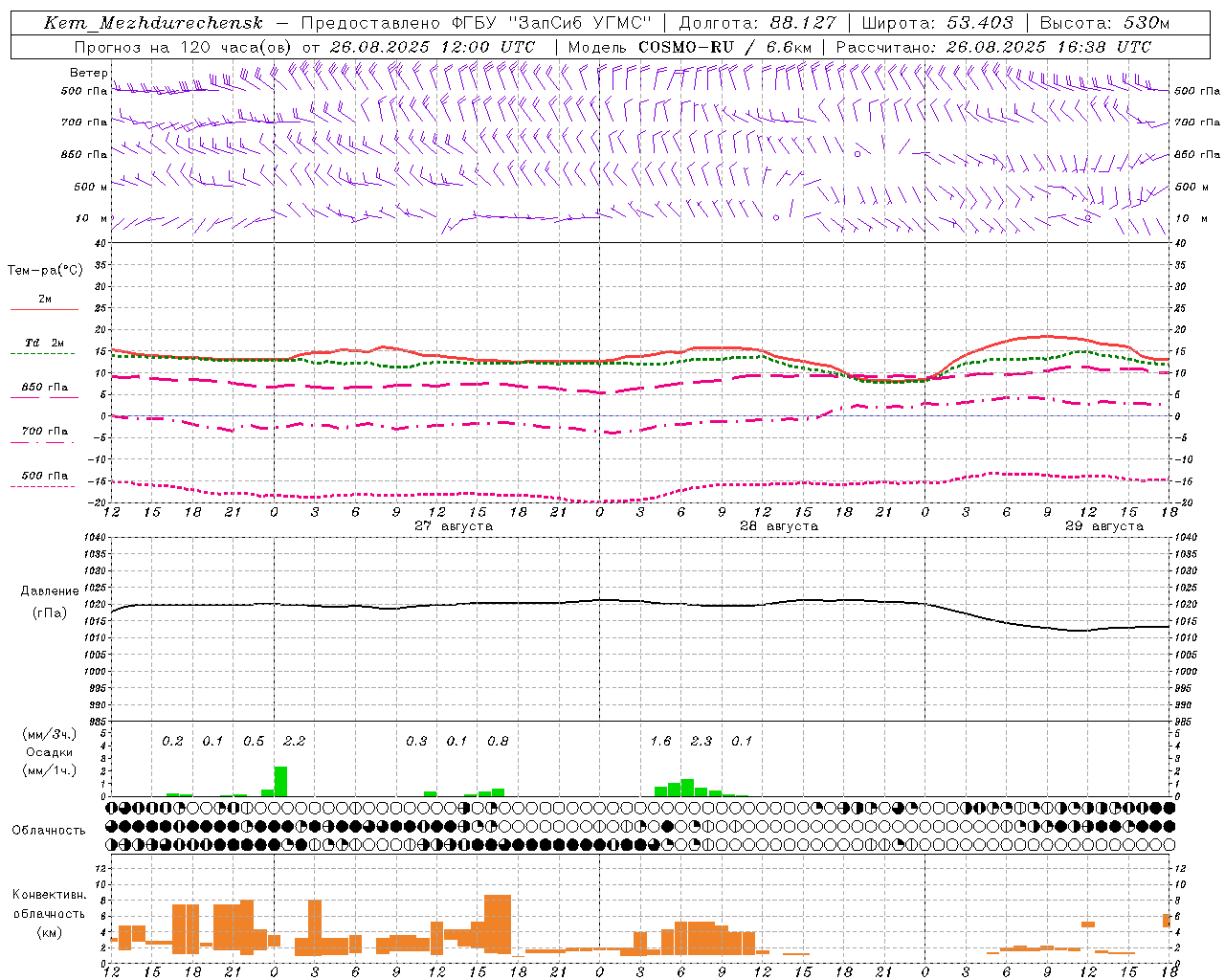This screenshot has width=1225, height=980.
Task: Click the 2.3 mm precipitation value
Action: (x=702, y=742)
